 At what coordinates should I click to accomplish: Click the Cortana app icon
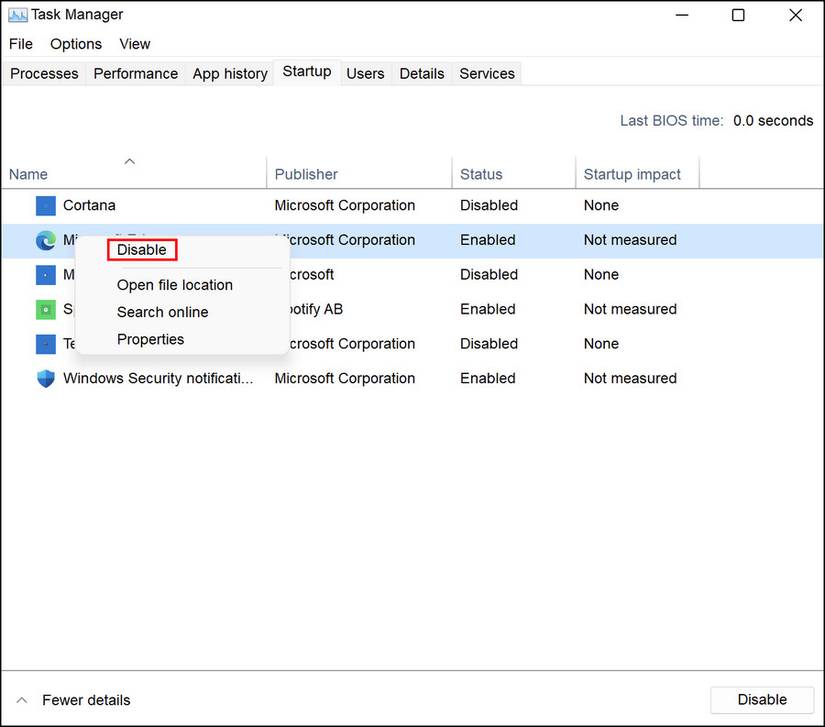tap(45, 205)
